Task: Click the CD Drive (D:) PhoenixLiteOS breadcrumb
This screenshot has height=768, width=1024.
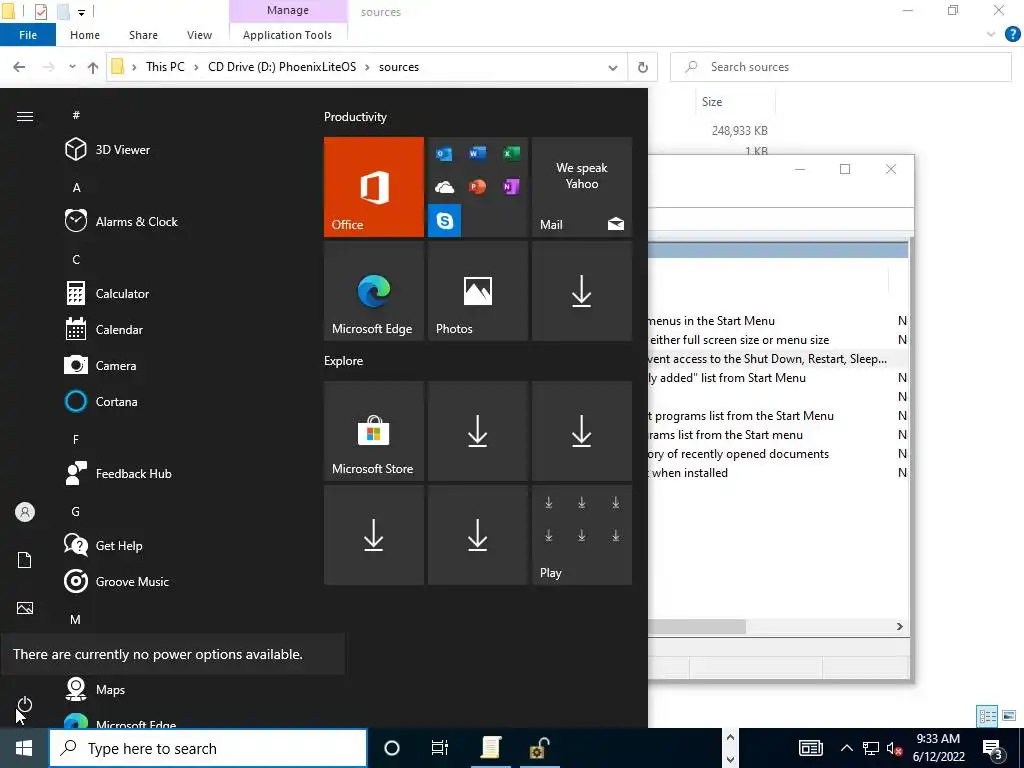Action: pyautogui.click(x=282, y=67)
